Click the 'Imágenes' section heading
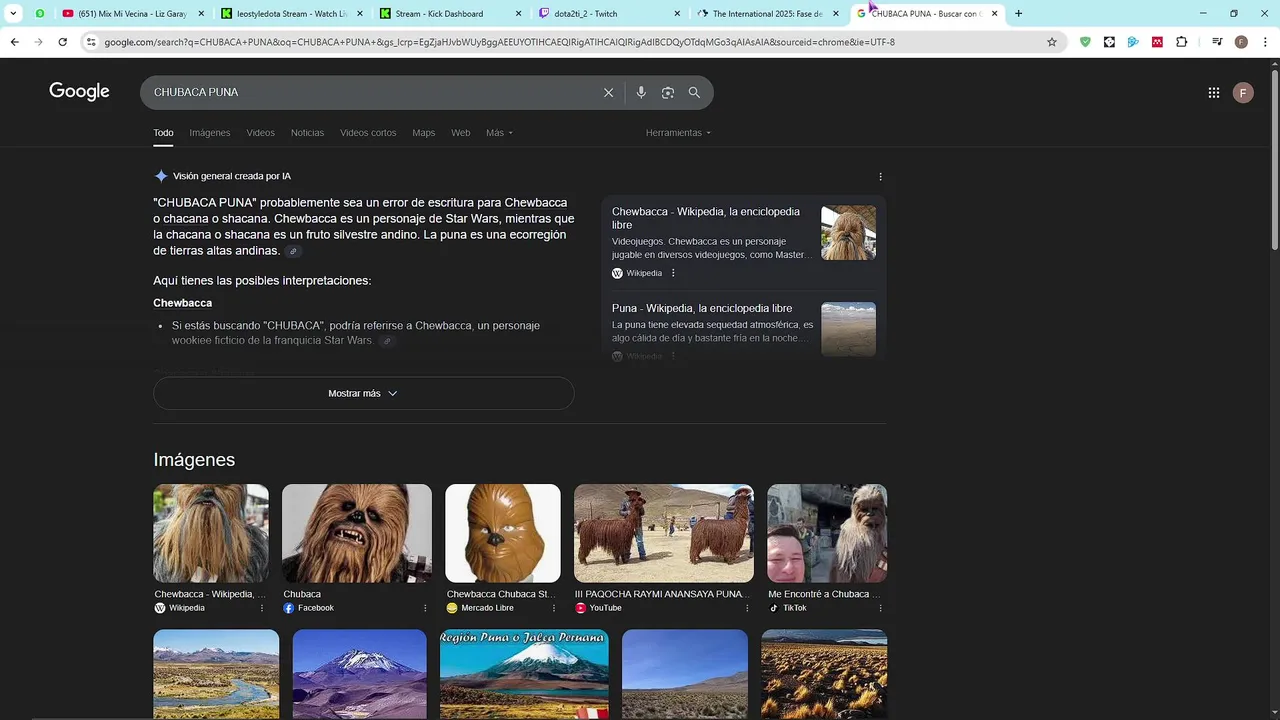The width and height of the screenshot is (1280, 720). [194, 460]
